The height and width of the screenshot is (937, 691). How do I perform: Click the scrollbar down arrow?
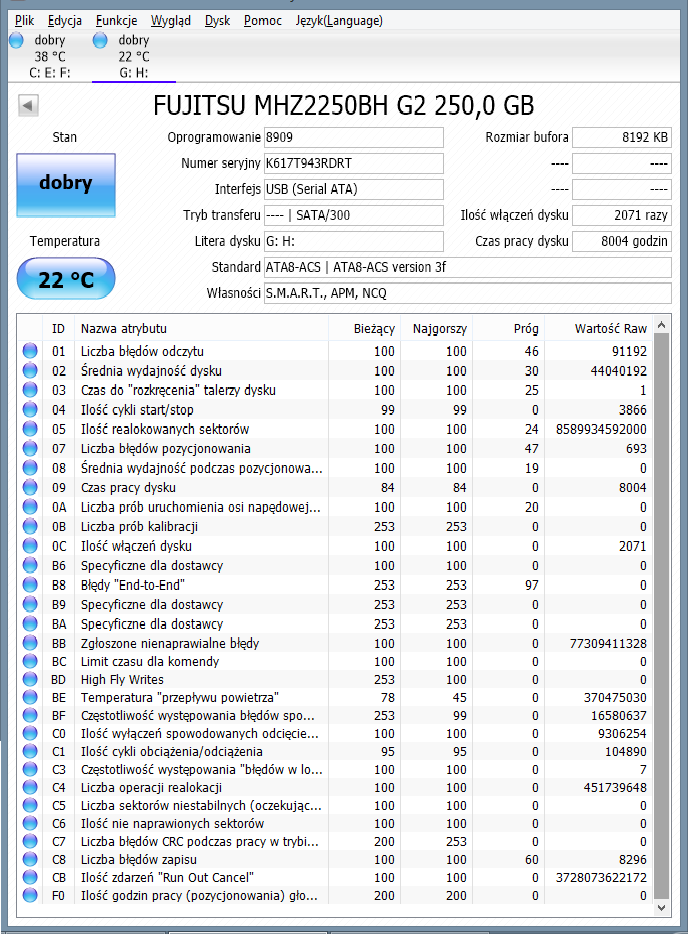pyautogui.click(x=661, y=908)
